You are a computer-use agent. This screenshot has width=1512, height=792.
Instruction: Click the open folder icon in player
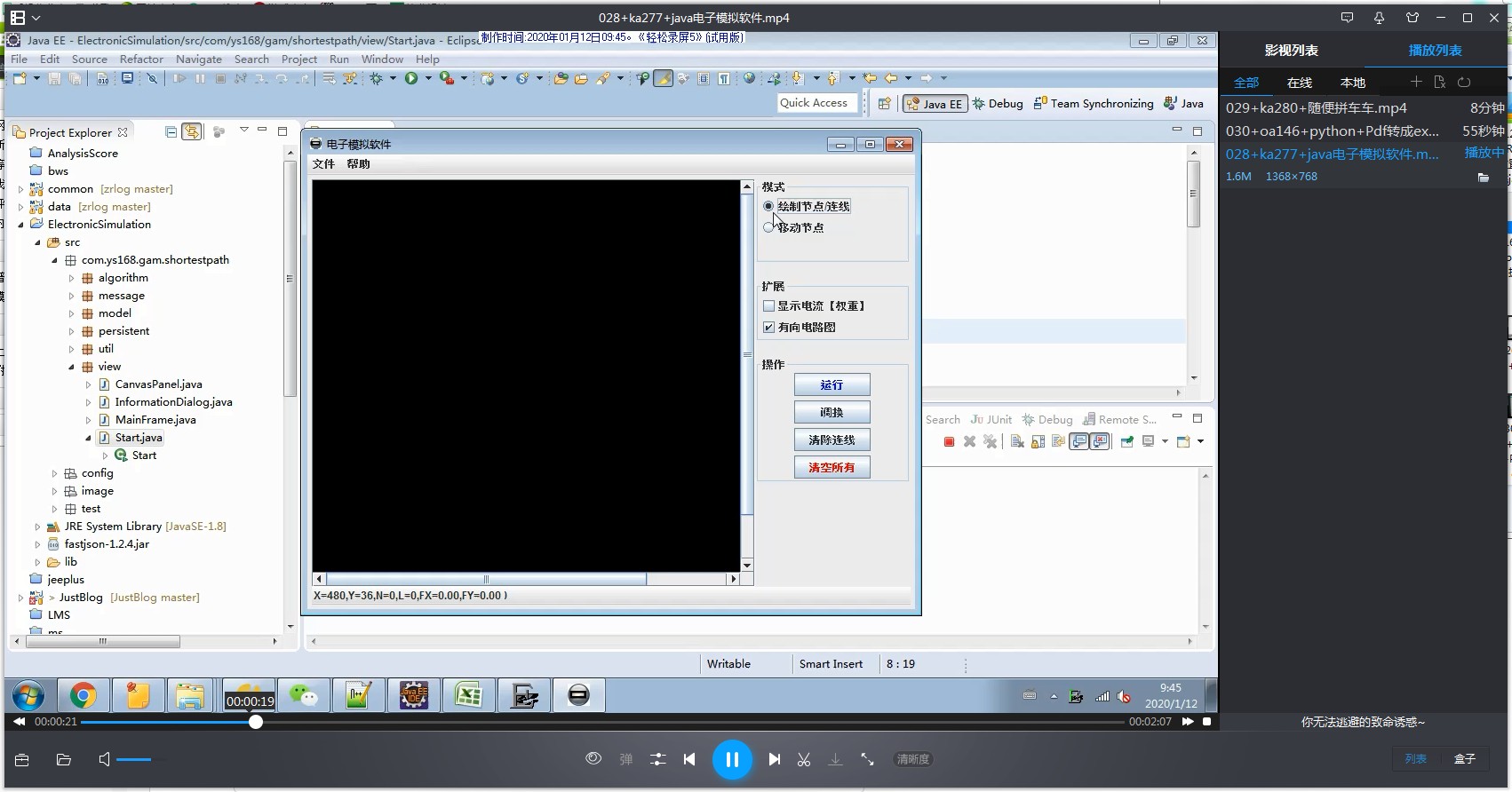(x=63, y=759)
